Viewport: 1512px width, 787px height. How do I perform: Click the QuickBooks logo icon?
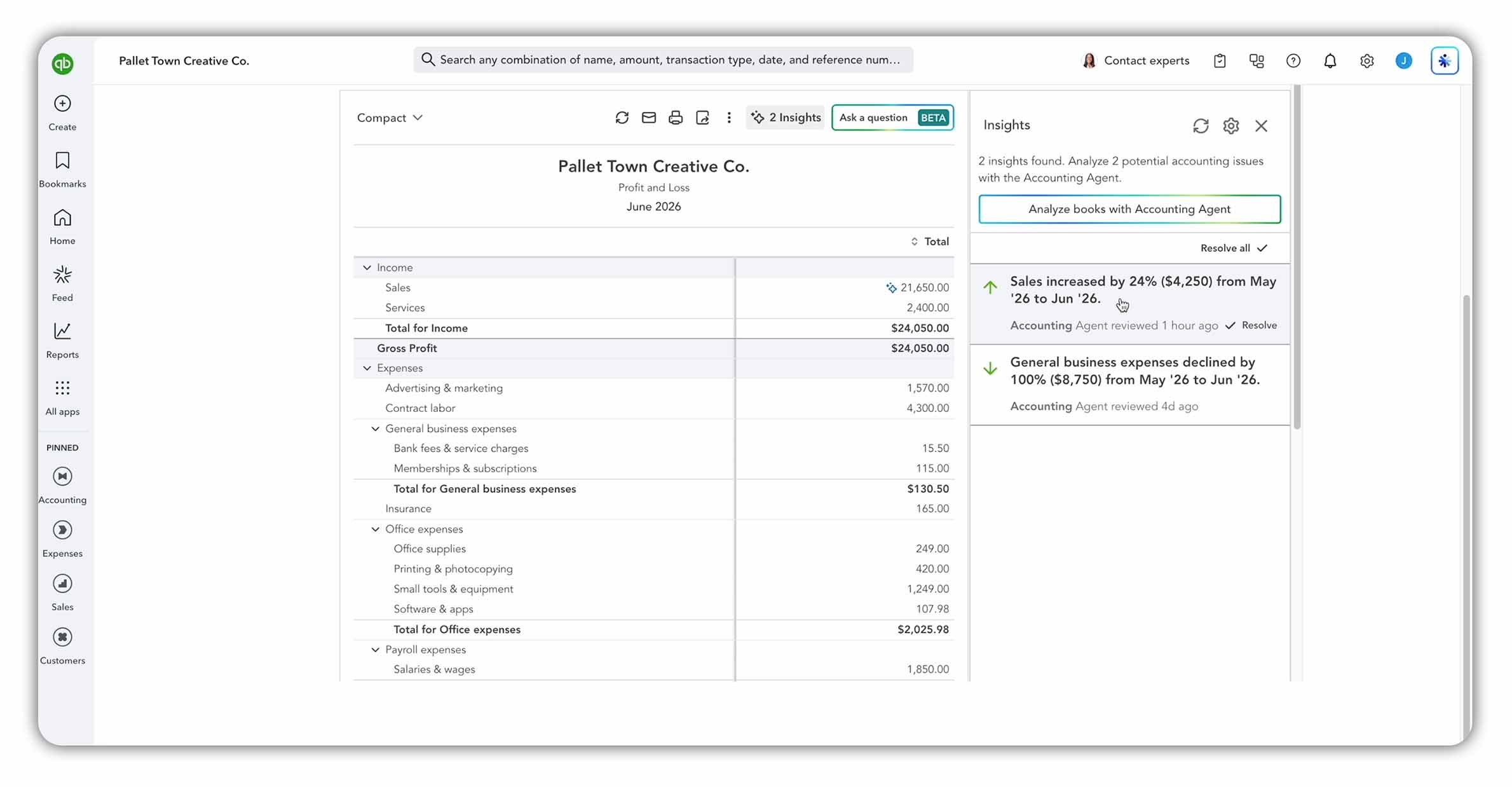point(62,64)
